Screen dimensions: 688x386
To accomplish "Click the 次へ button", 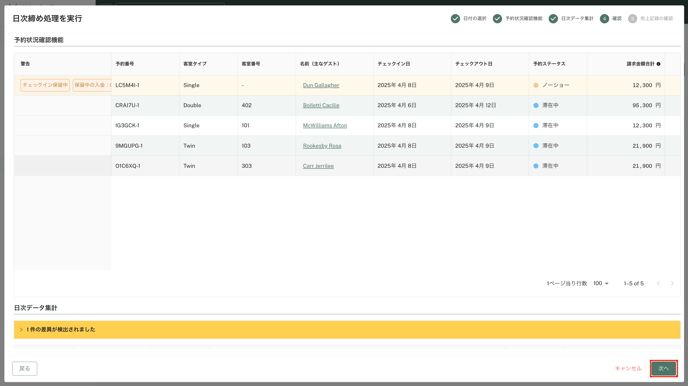I will 663,368.
